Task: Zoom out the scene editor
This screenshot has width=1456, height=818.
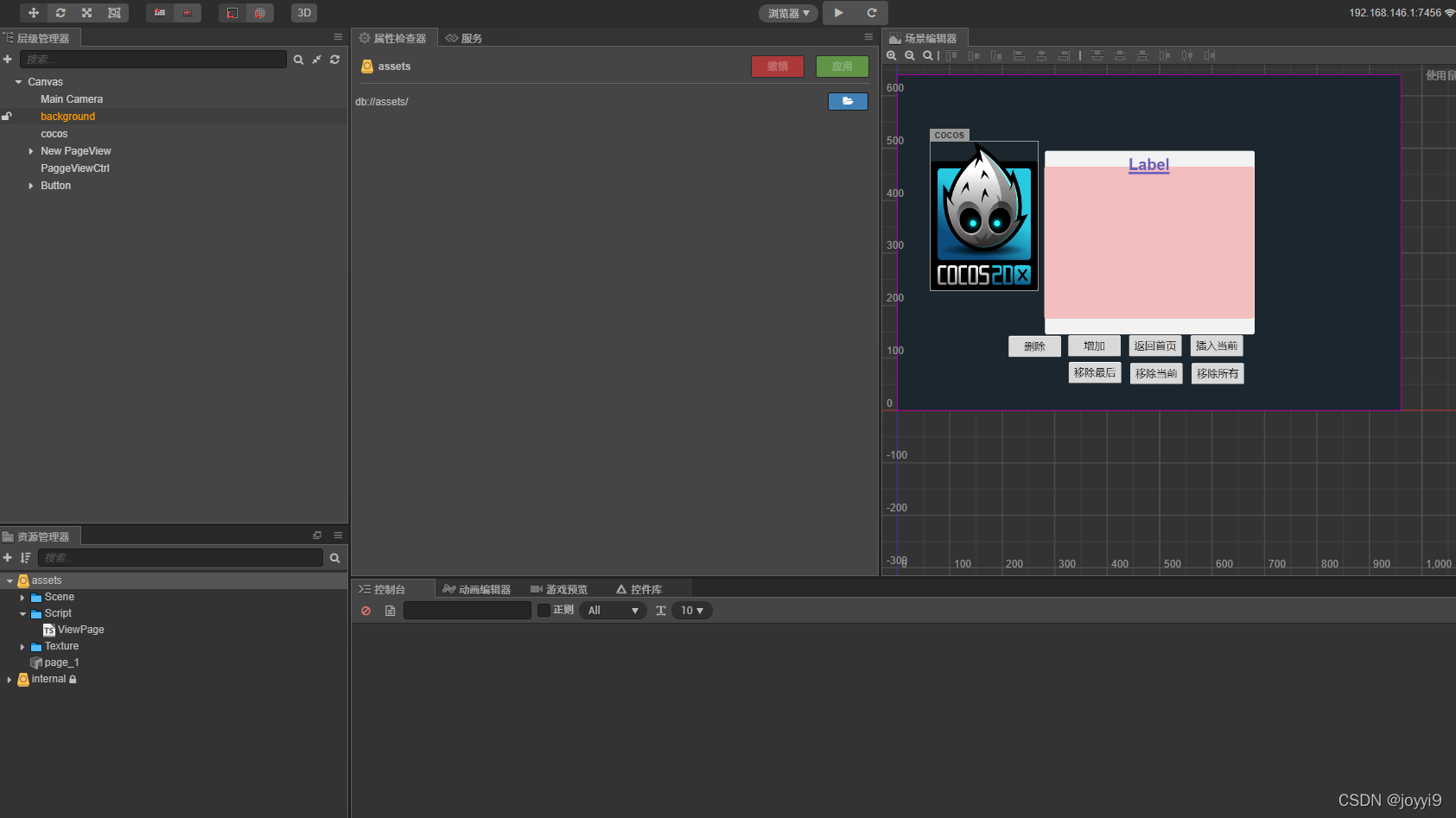Action: (910, 55)
